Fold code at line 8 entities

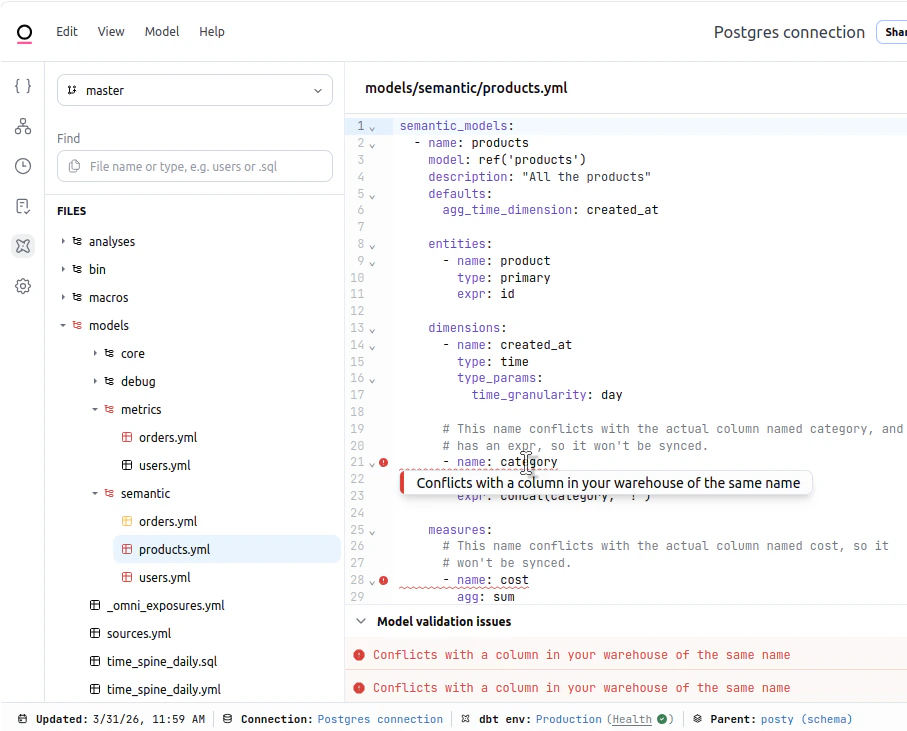click(372, 246)
